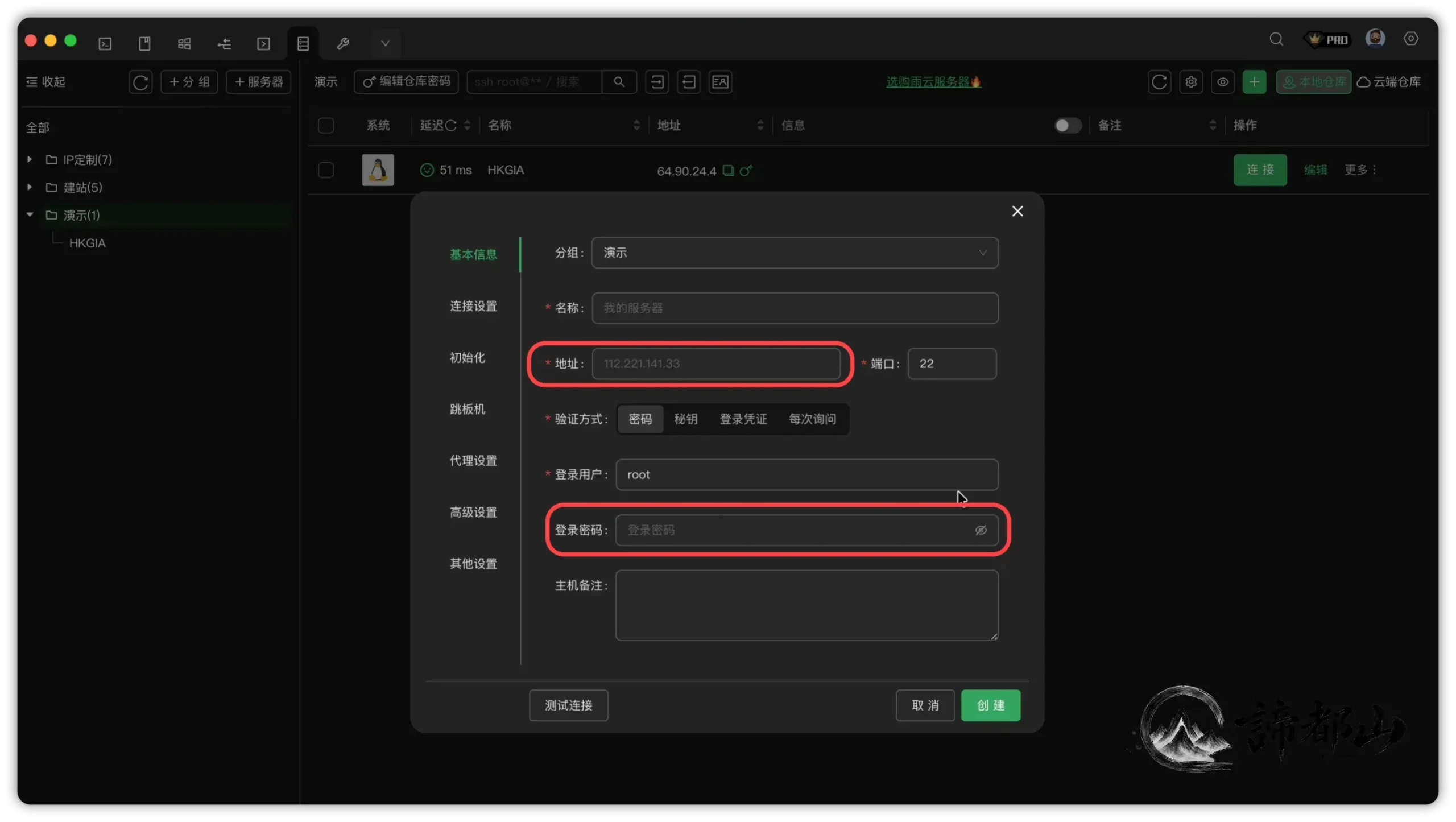Viewport: 1456px width, 822px height.
Task: Select the server list icon tab
Action: [x=303, y=44]
